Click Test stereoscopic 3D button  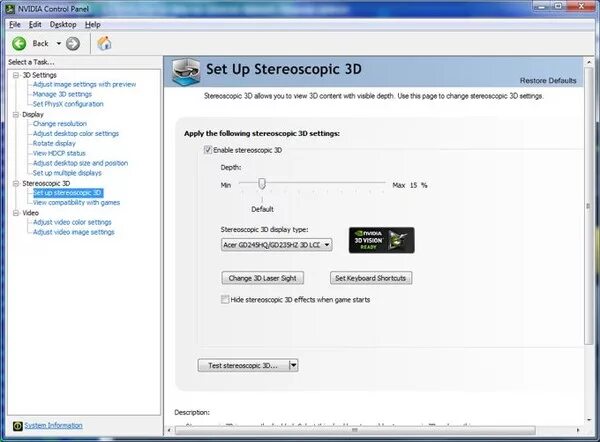click(243, 365)
